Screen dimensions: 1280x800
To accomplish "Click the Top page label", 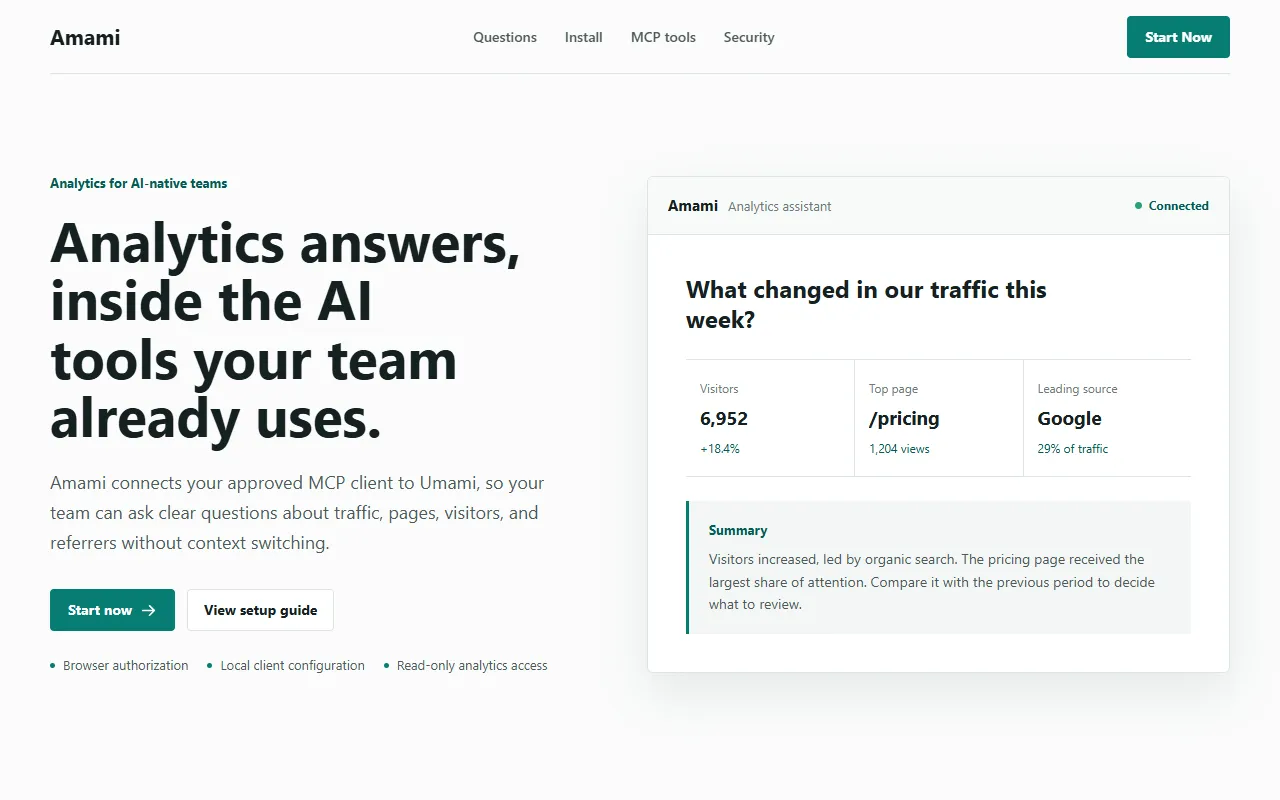I will 893,389.
